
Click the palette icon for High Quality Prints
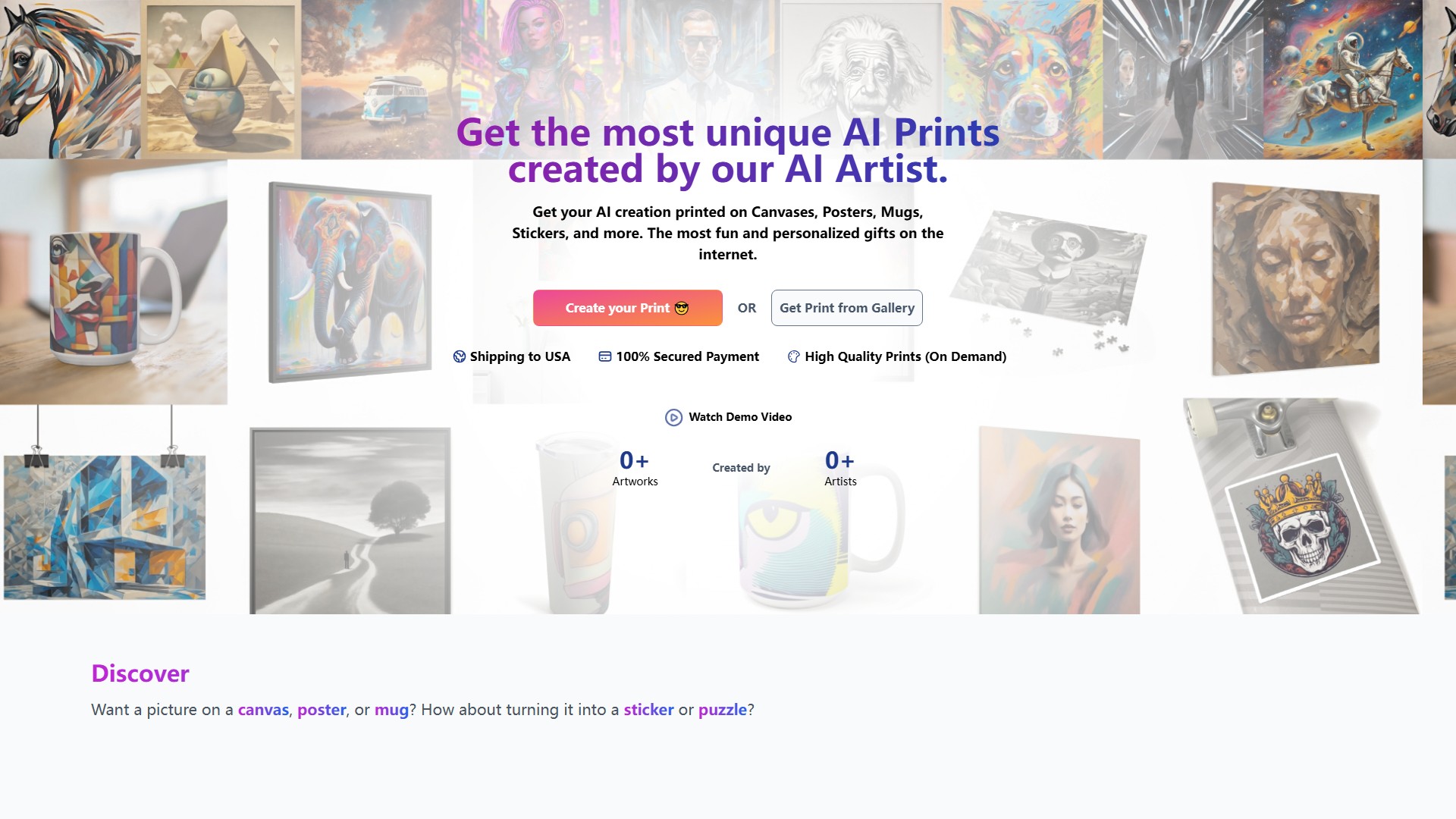[x=793, y=356]
